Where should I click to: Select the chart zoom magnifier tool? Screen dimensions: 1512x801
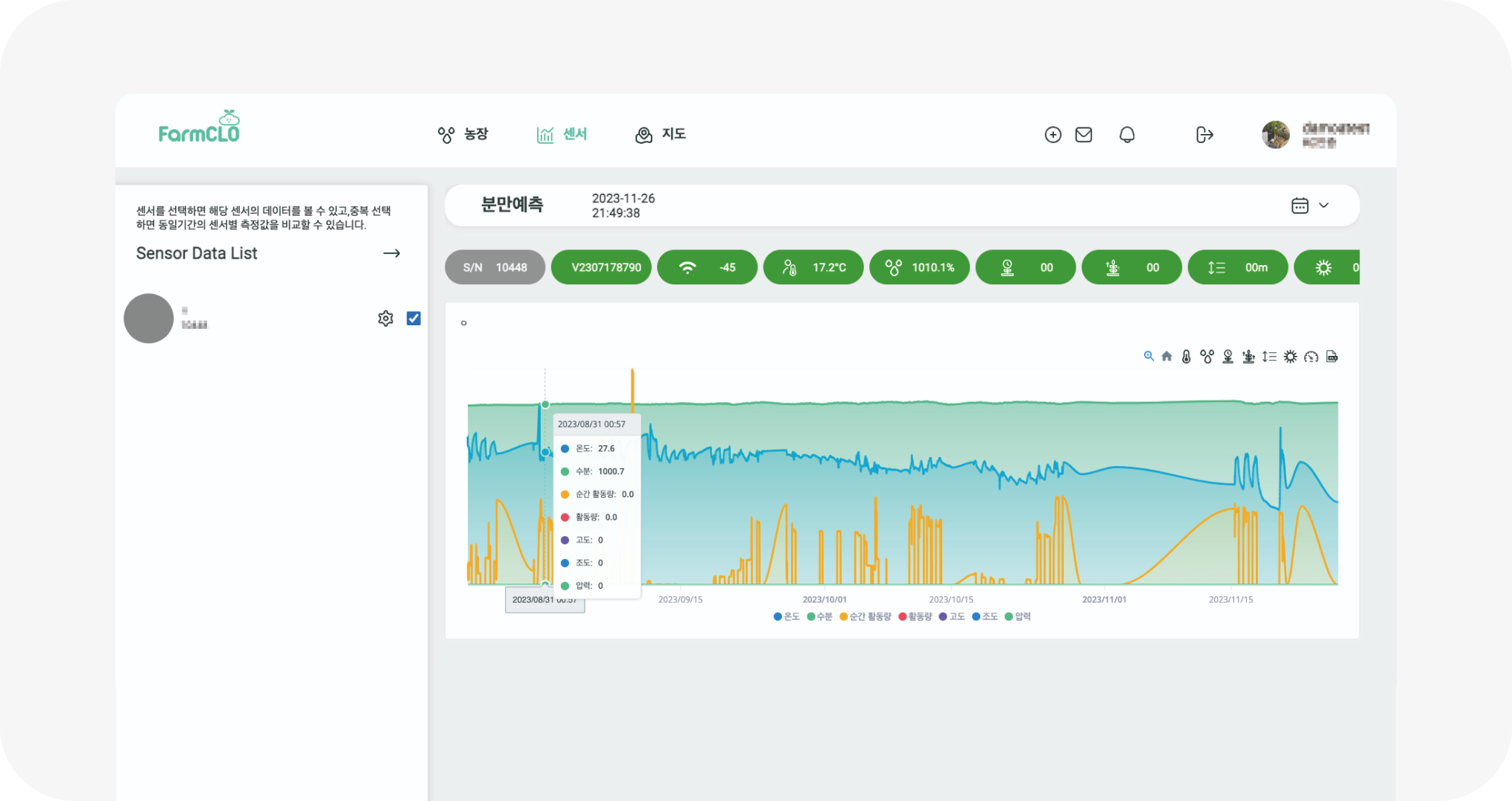1149,357
